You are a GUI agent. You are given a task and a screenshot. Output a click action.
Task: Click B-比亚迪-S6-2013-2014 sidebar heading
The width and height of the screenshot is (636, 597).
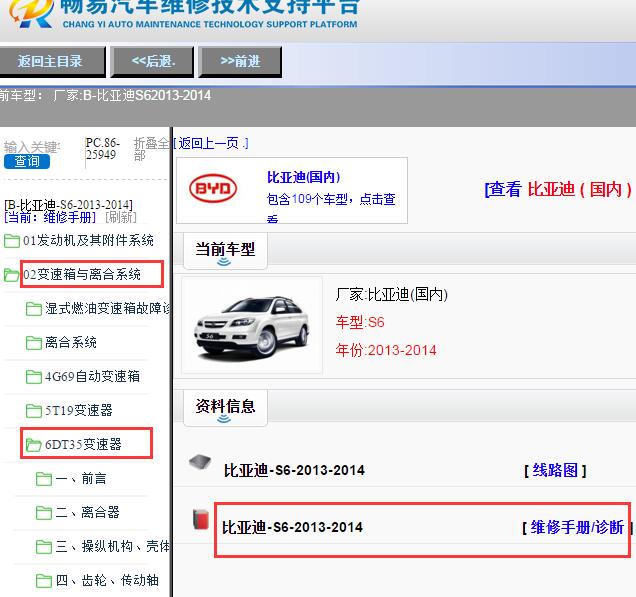pyautogui.click(x=68, y=204)
